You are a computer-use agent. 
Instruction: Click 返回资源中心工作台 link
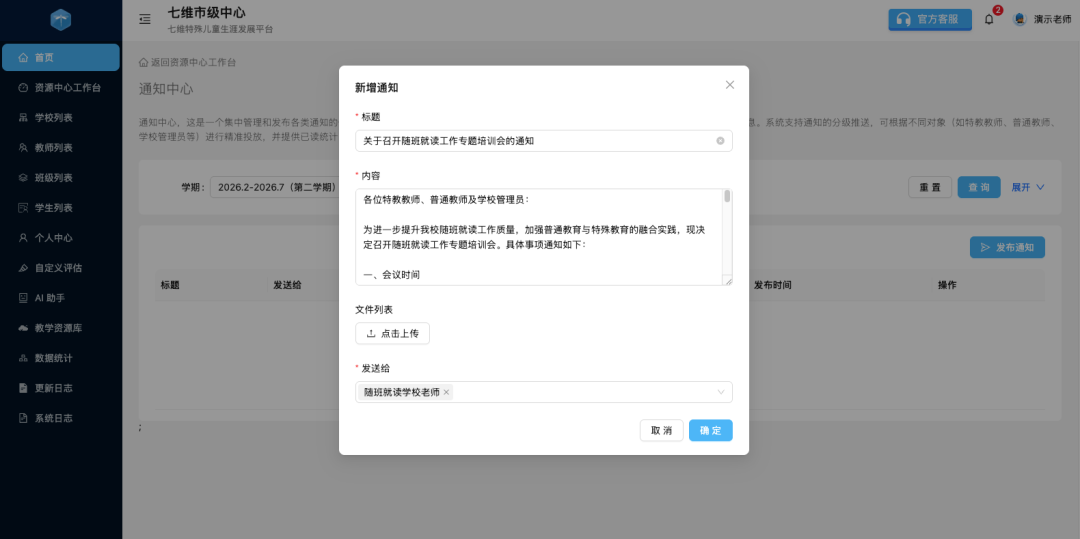(187, 62)
